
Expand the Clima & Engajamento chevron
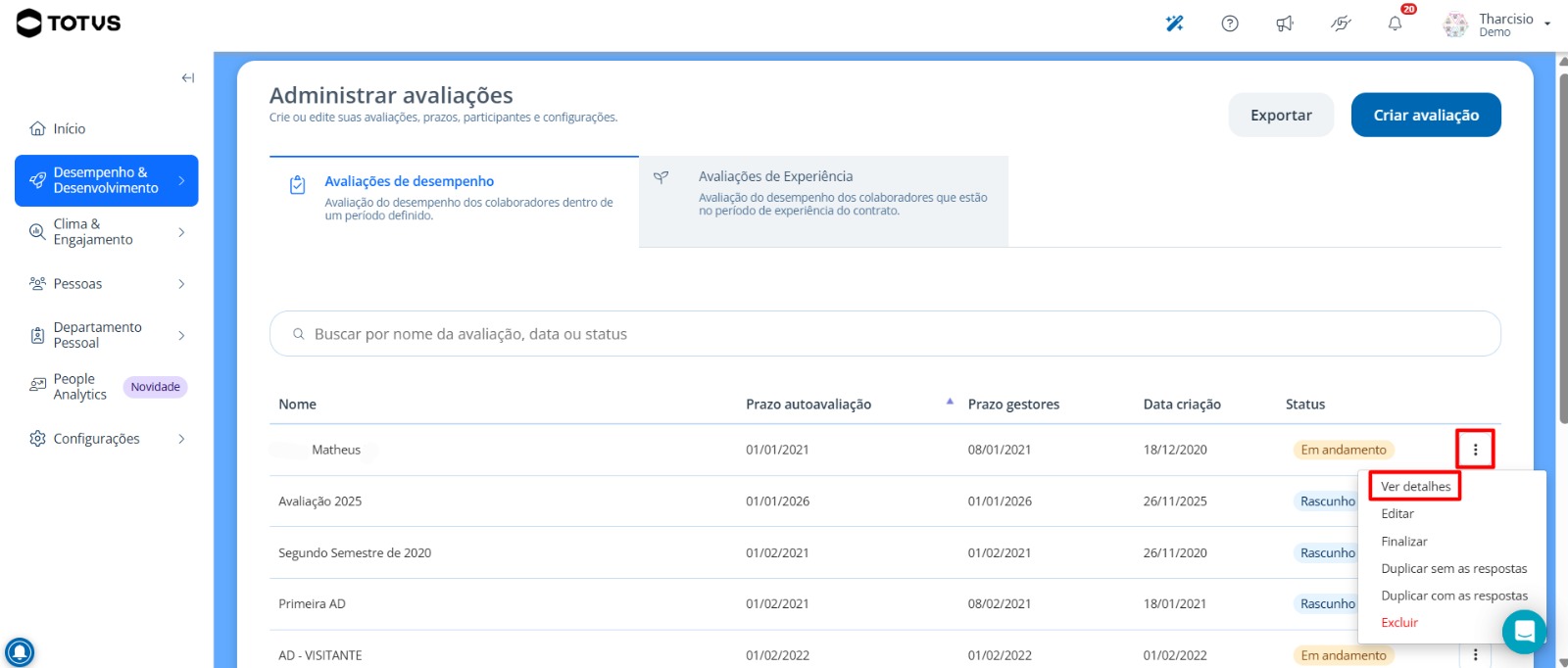pyautogui.click(x=181, y=232)
